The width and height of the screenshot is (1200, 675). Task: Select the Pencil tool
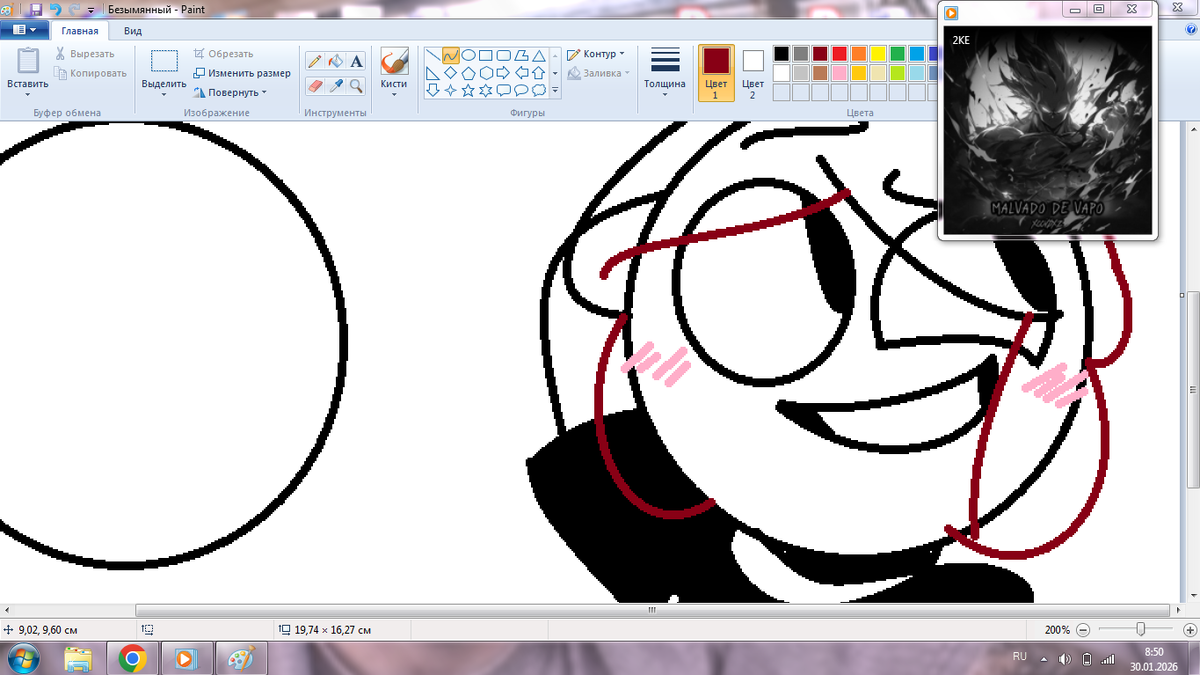pos(315,61)
